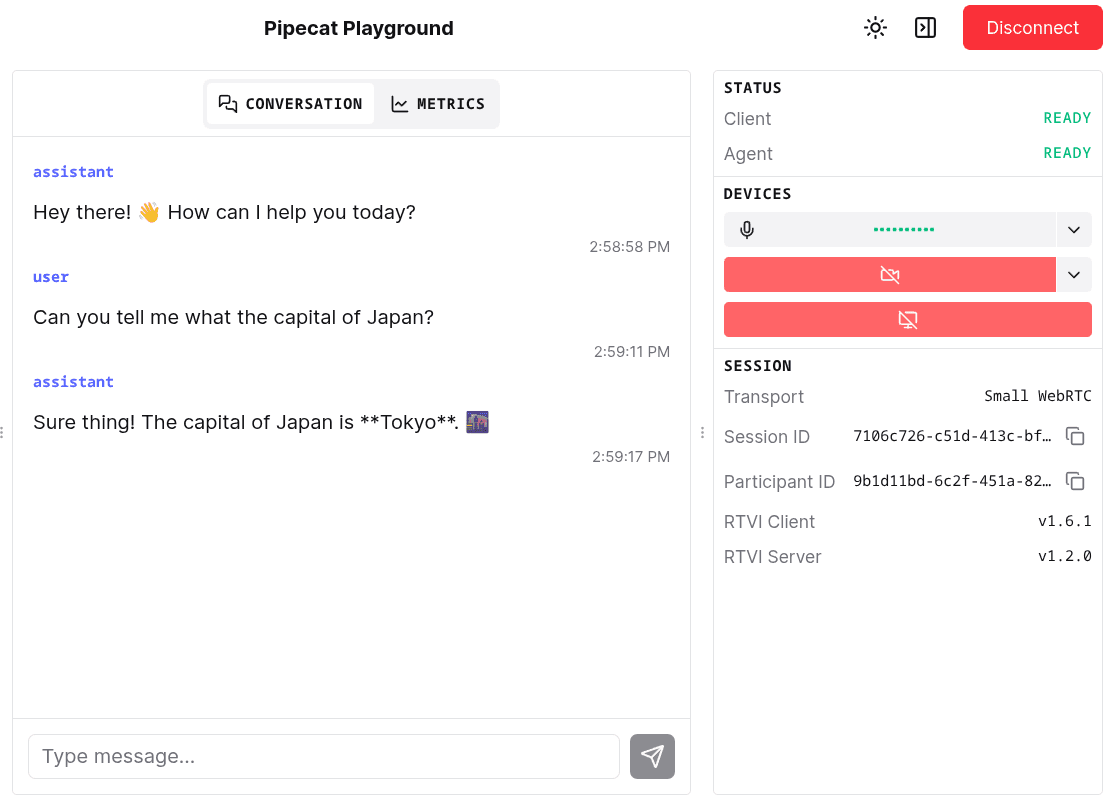The height and width of the screenshot is (802, 1111).
Task: Expand the microphone device dropdown
Action: tap(1073, 230)
